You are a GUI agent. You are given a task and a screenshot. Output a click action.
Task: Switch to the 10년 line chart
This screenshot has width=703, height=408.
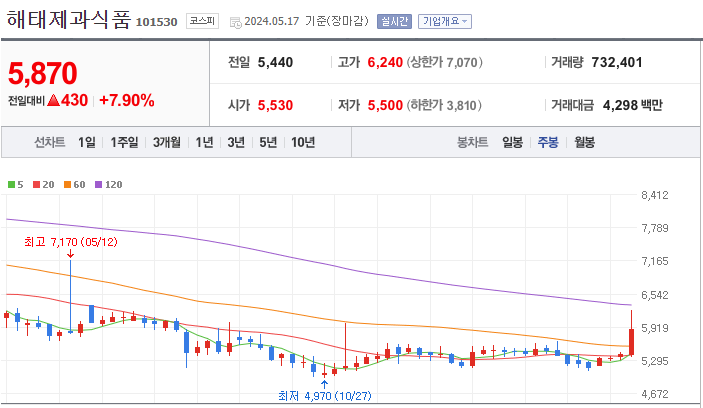303,142
